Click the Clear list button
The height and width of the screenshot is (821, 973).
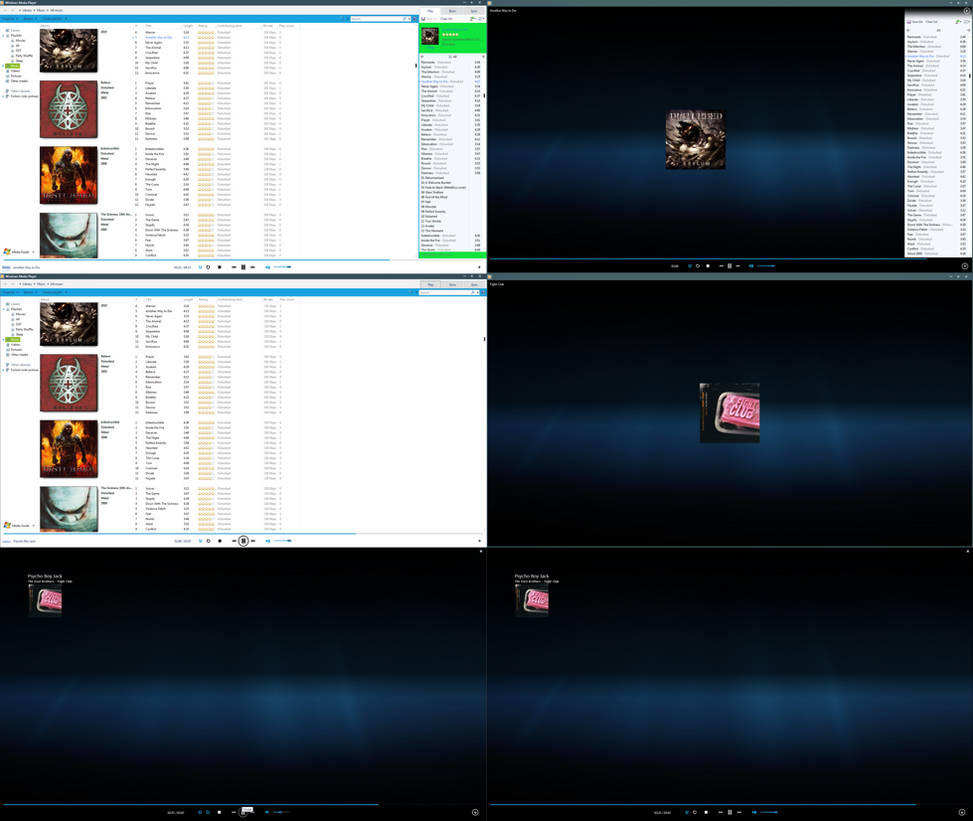tap(446, 18)
